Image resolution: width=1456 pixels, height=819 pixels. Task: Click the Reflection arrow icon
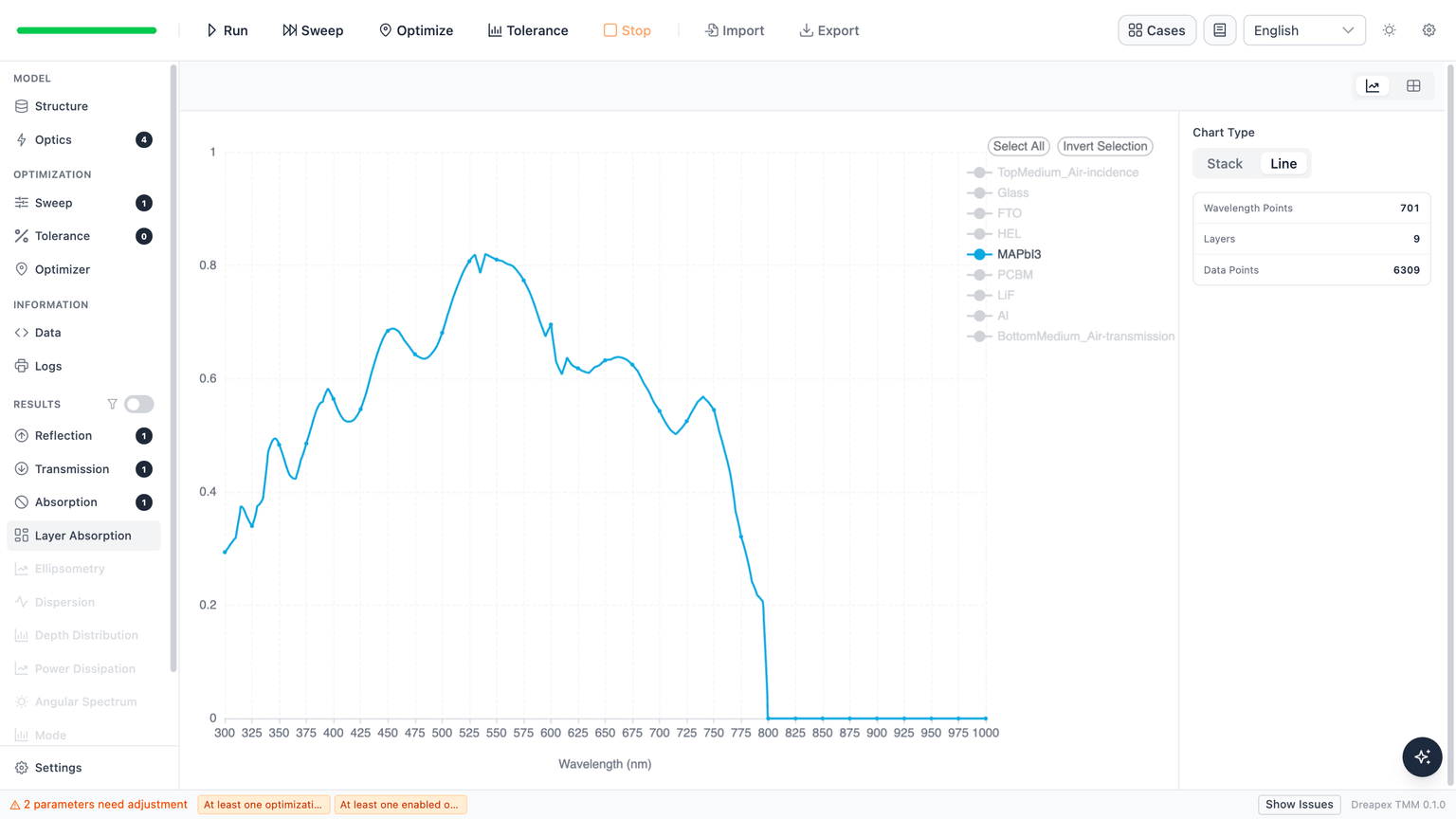pyautogui.click(x=22, y=436)
